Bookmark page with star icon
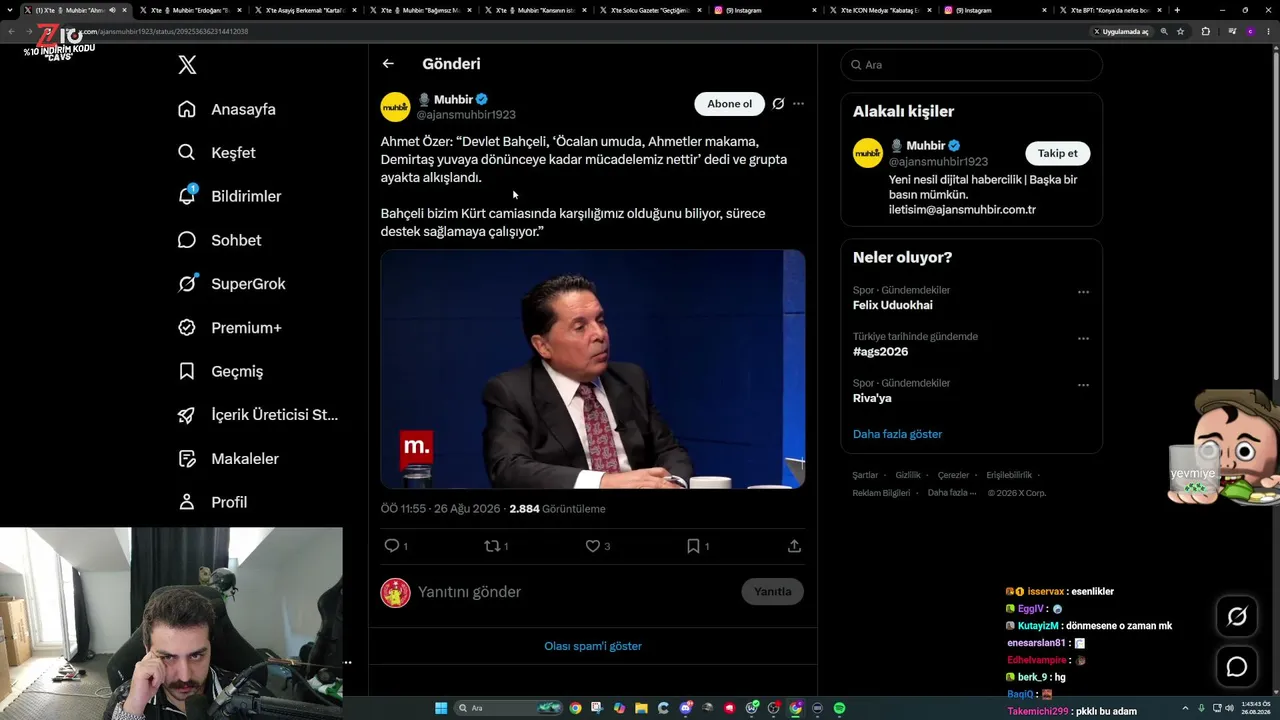Image resolution: width=1280 pixels, height=720 pixels. 1180,31
